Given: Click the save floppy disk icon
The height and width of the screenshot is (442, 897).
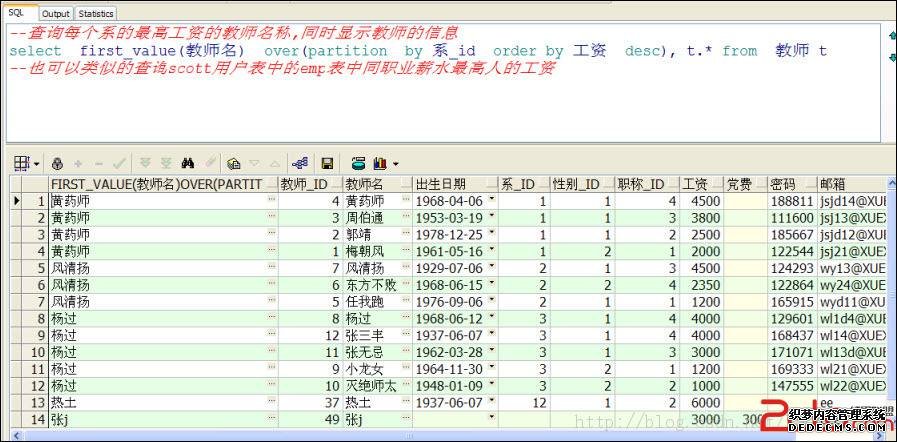Looking at the screenshot, I should pos(326,163).
